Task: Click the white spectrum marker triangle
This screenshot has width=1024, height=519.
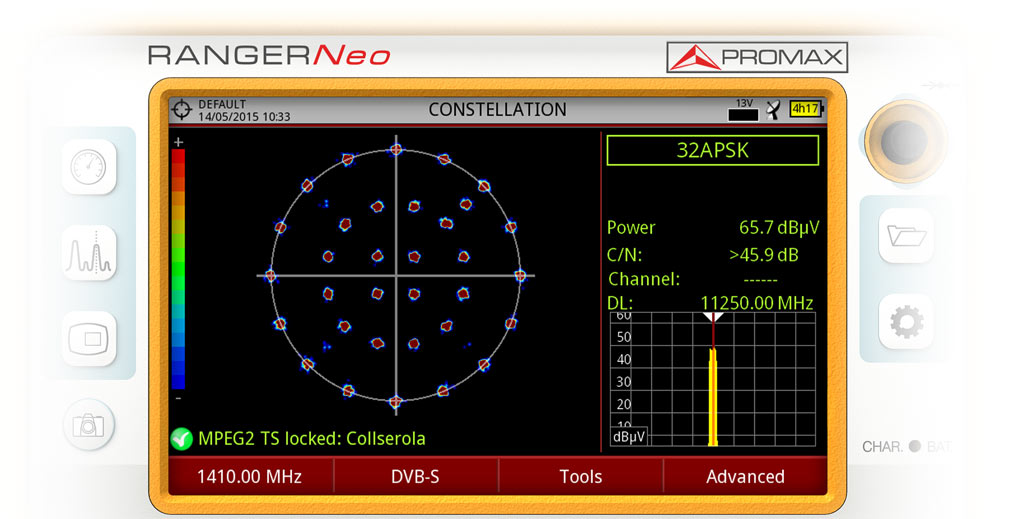Action: tap(713, 317)
